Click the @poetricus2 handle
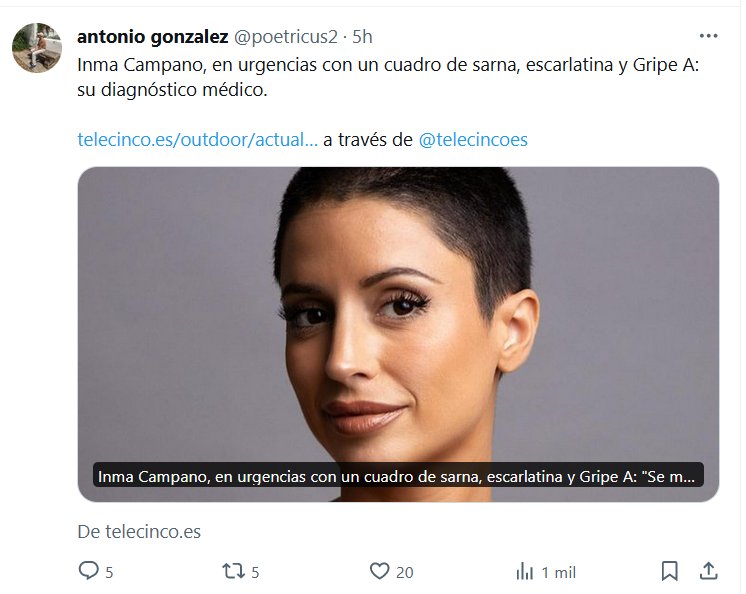 click(x=285, y=37)
